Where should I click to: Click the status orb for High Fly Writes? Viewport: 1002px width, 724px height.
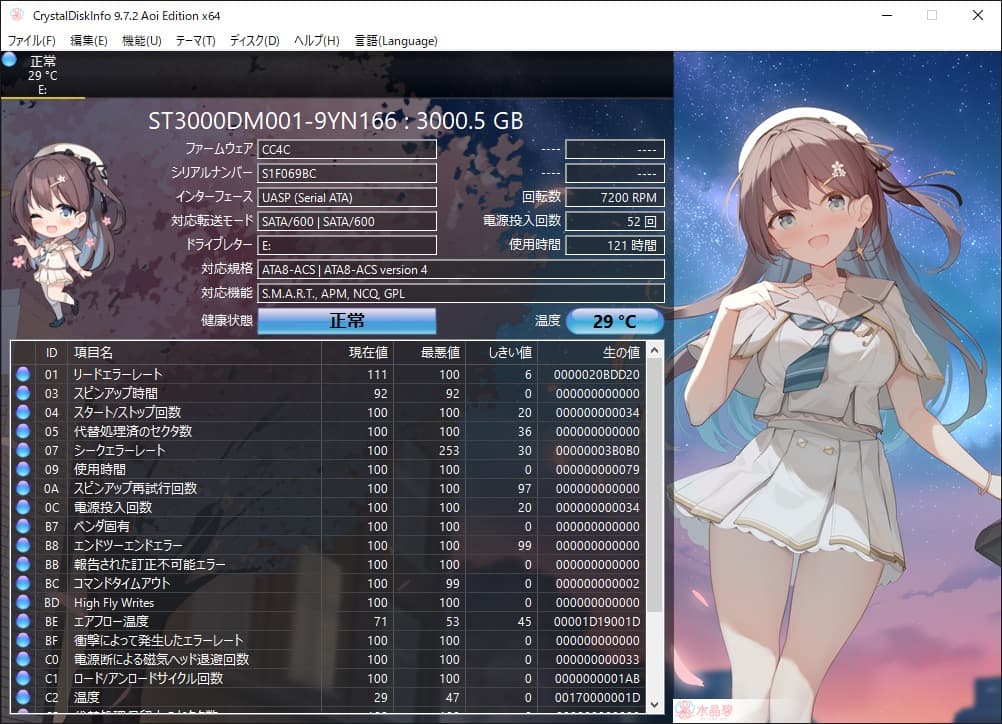tap(23, 602)
